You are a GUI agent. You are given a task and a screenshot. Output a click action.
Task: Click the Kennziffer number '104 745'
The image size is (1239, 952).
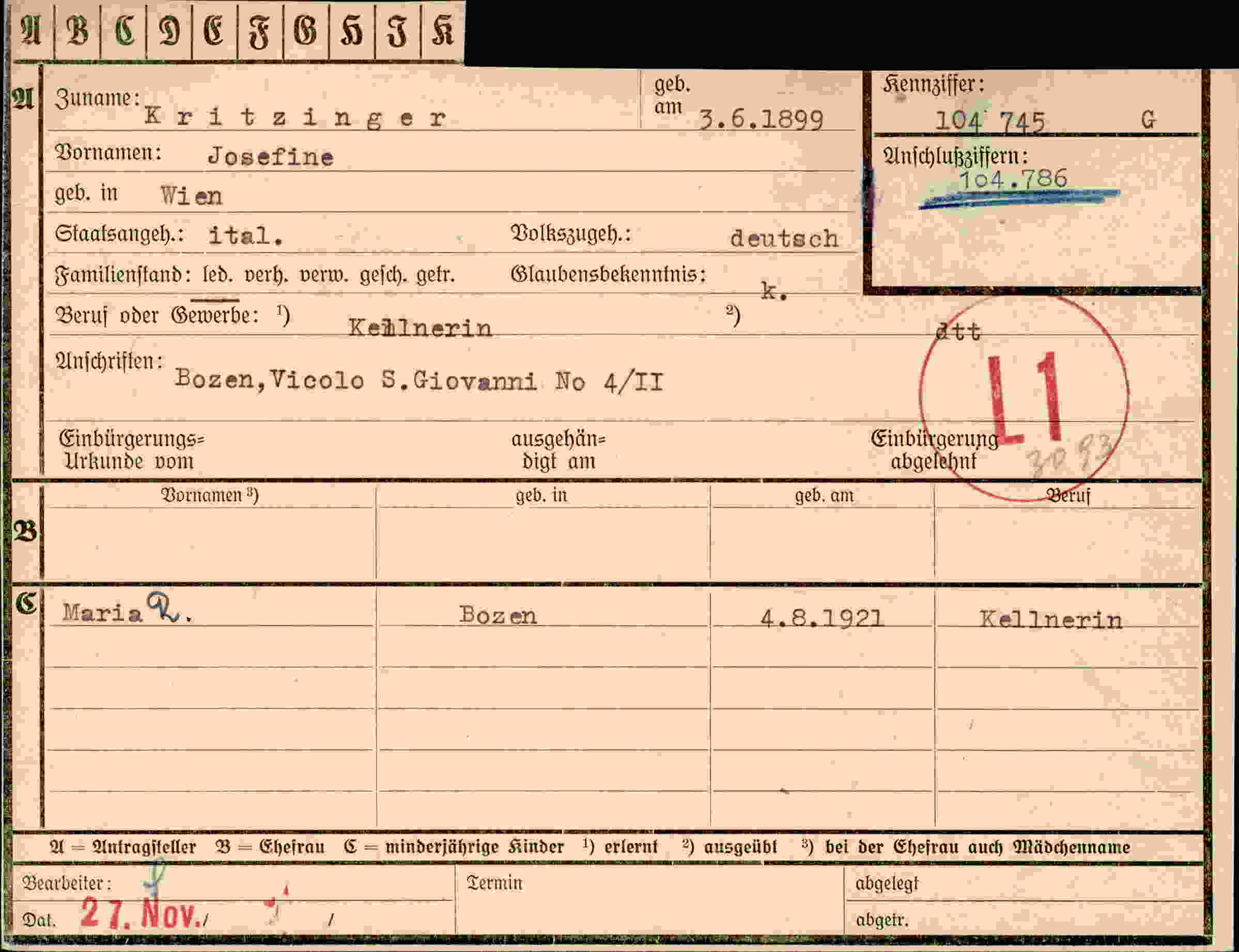989,121
